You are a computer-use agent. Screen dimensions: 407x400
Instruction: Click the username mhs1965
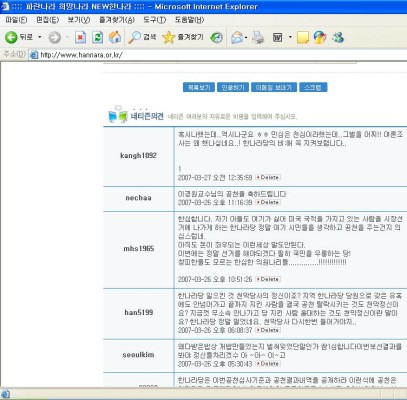[139, 249]
